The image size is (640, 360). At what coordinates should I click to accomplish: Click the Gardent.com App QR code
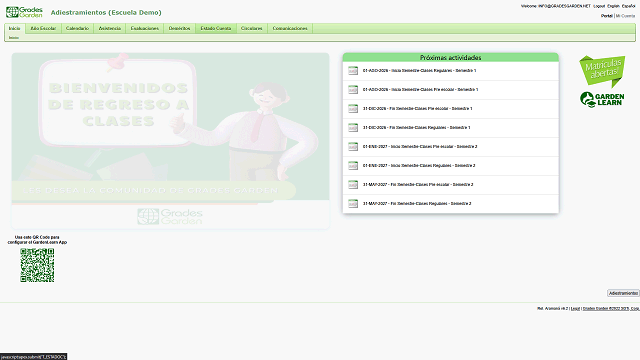pyautogui.click(x=37, y=265)
